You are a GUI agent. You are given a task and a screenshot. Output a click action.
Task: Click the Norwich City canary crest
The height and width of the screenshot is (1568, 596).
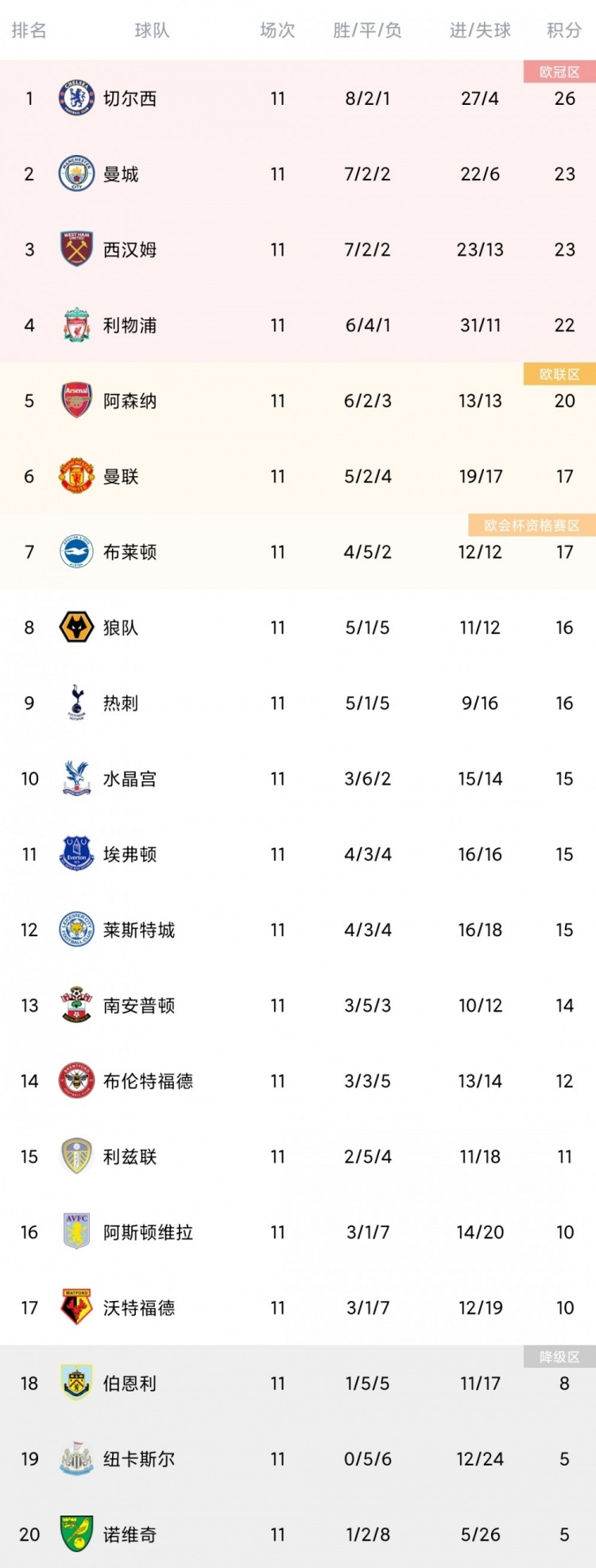[x=77, y=1535]
